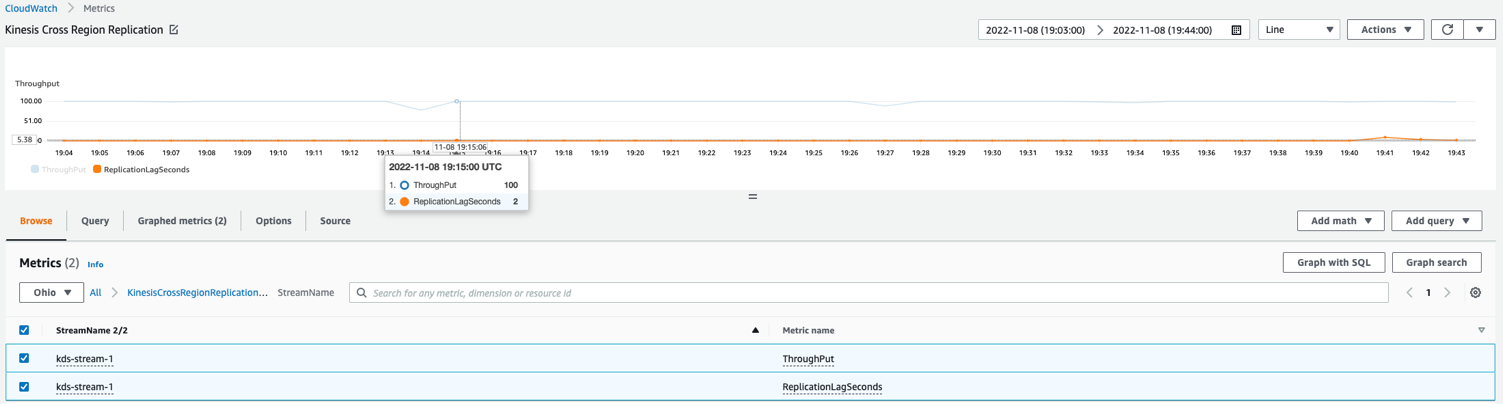Image resolution: width=1503 pixels, height=404 pixels.
Task: Click the ThroughPut metric name cell
Action: click(x=808, y=359)
